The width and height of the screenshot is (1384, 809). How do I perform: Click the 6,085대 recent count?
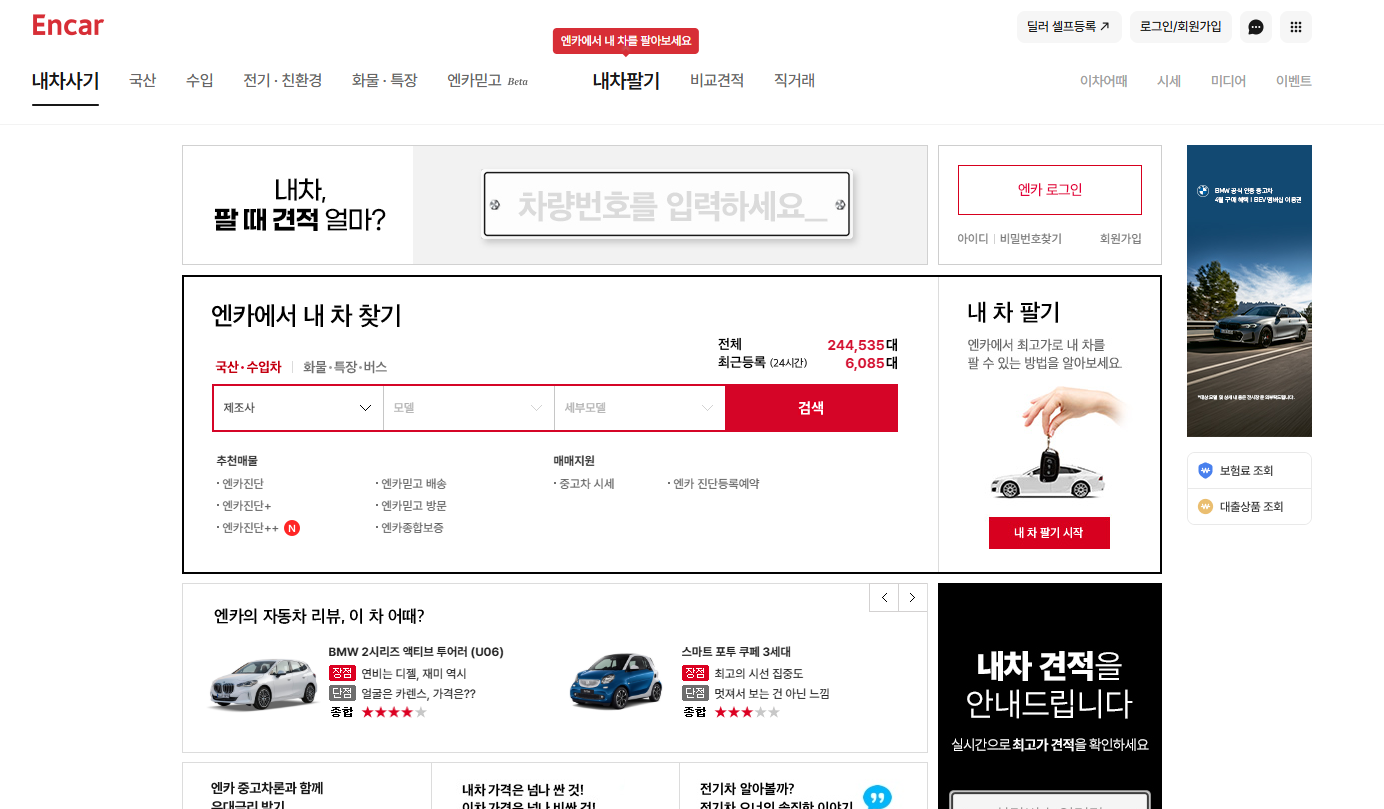click(x=871, y=363)
